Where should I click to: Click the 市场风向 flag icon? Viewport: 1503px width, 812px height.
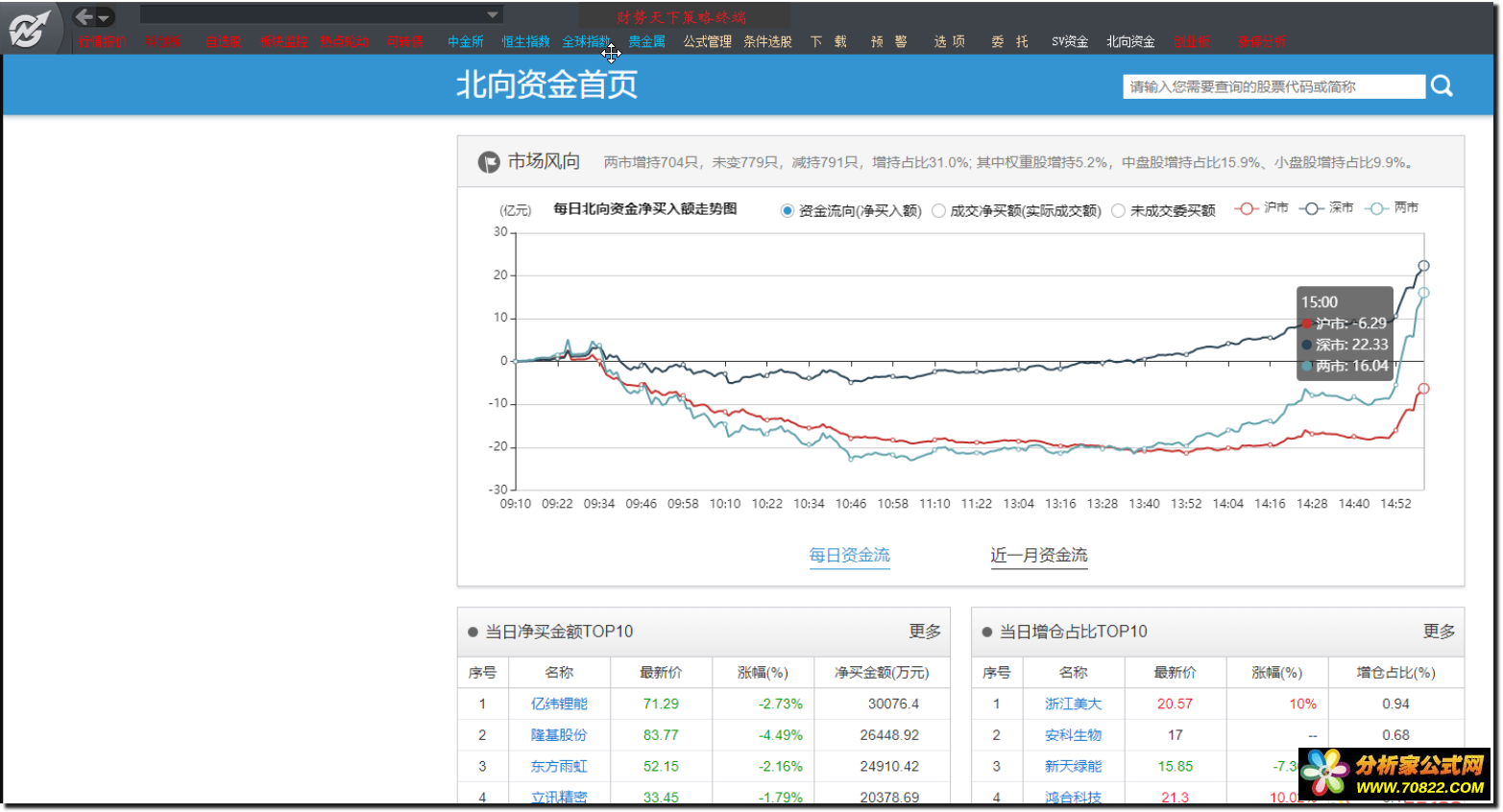[489, 162]
